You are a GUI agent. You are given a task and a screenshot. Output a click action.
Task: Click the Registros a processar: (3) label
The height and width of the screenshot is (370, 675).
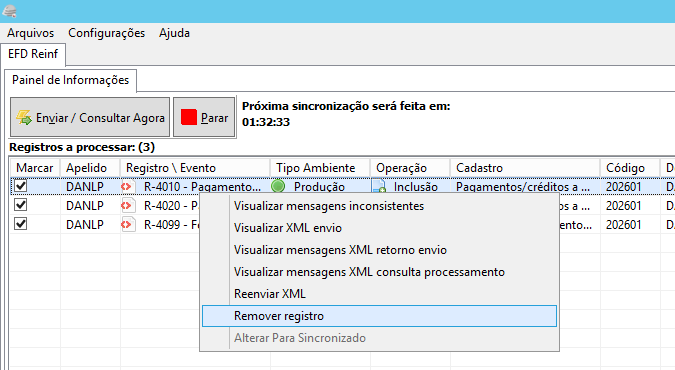[82, 147]
